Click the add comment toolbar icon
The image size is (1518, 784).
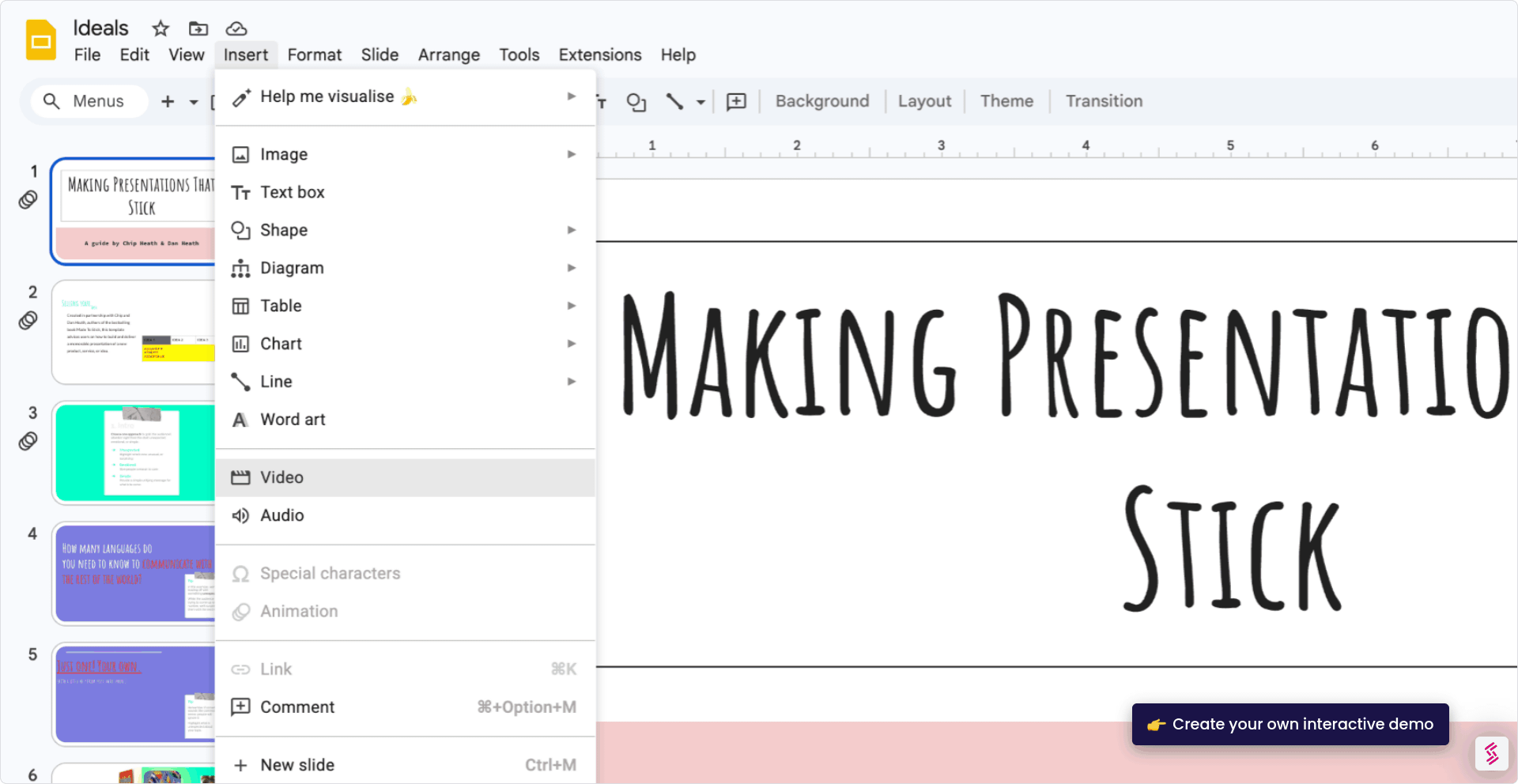coord(736,101)
